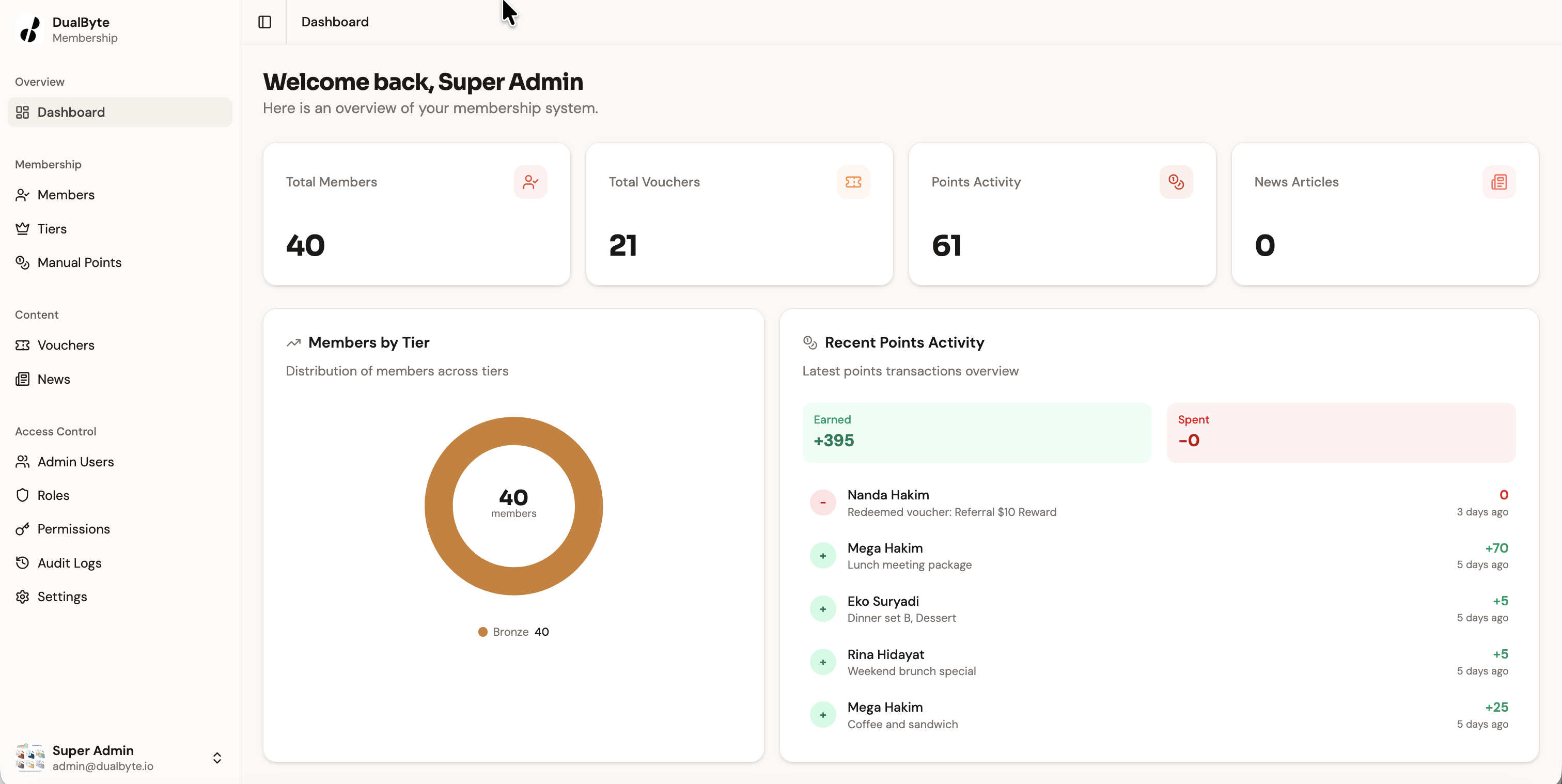Viewport: 1562px width, 784px height.
Task: Select Admin Users under Access Control
Action: (x=76, y=461)
